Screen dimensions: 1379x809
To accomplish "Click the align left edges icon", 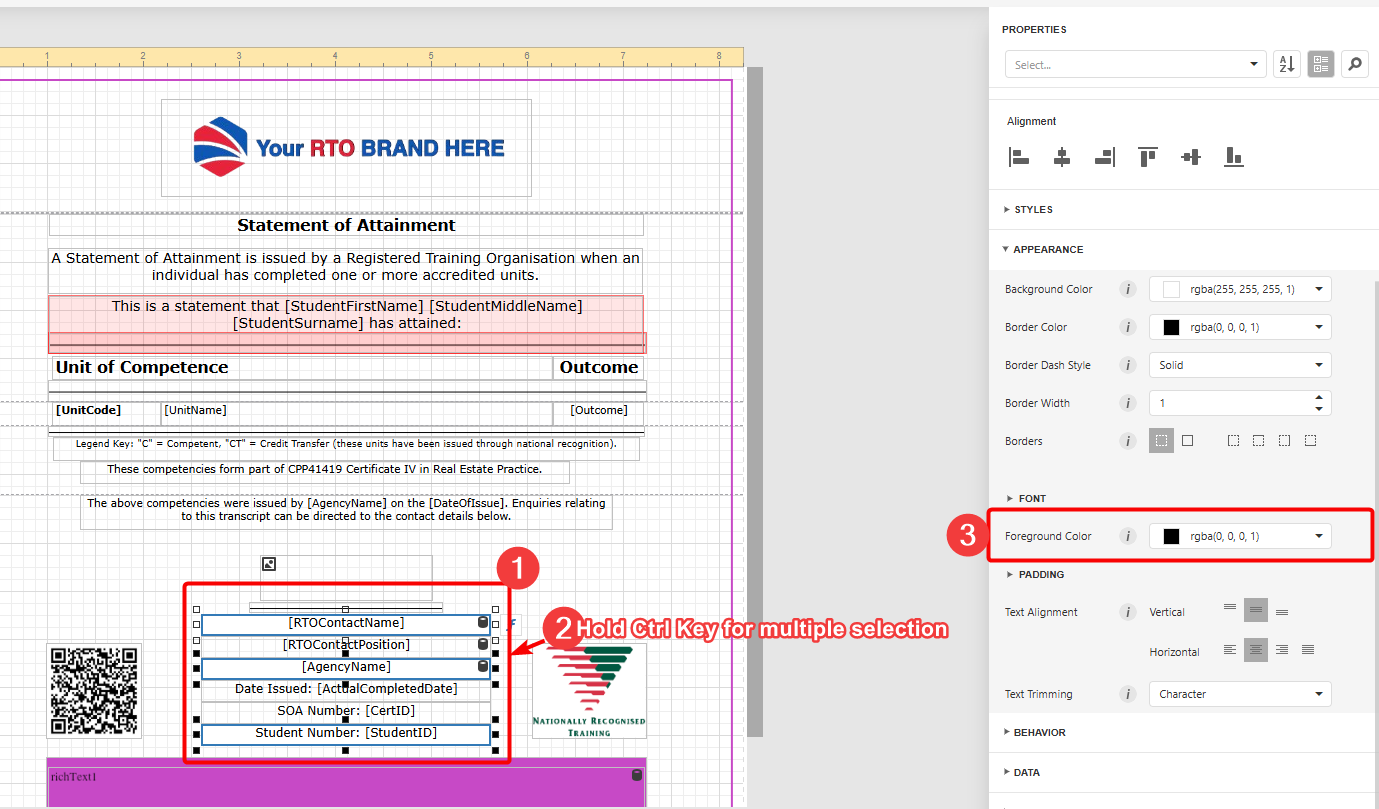I will [1019, 157].
